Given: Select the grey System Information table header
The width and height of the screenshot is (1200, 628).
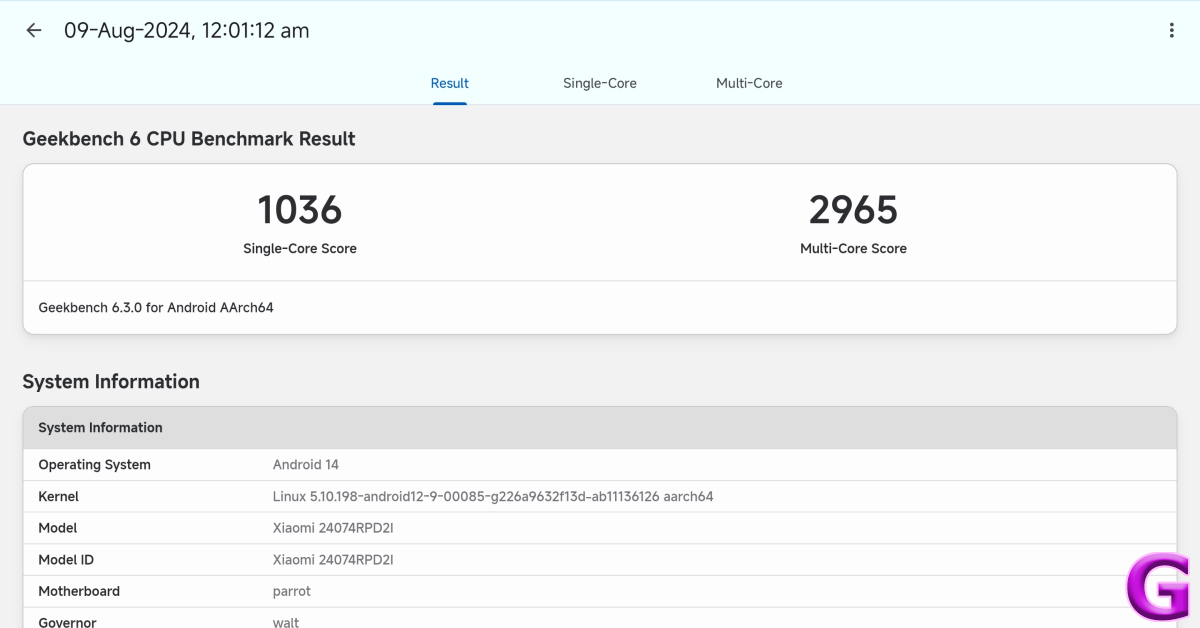Looking at the screenshot, I should coord(600,428).
